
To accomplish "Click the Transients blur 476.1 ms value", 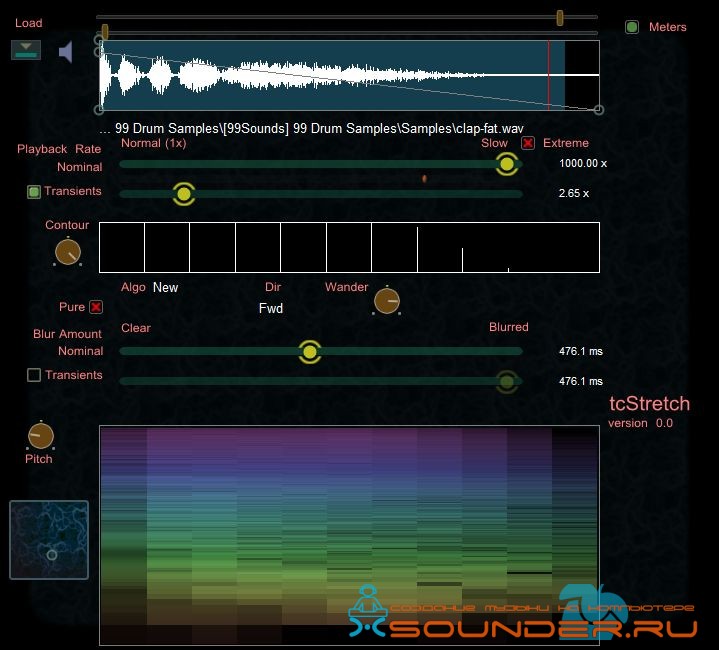I will tap(581, 381).
